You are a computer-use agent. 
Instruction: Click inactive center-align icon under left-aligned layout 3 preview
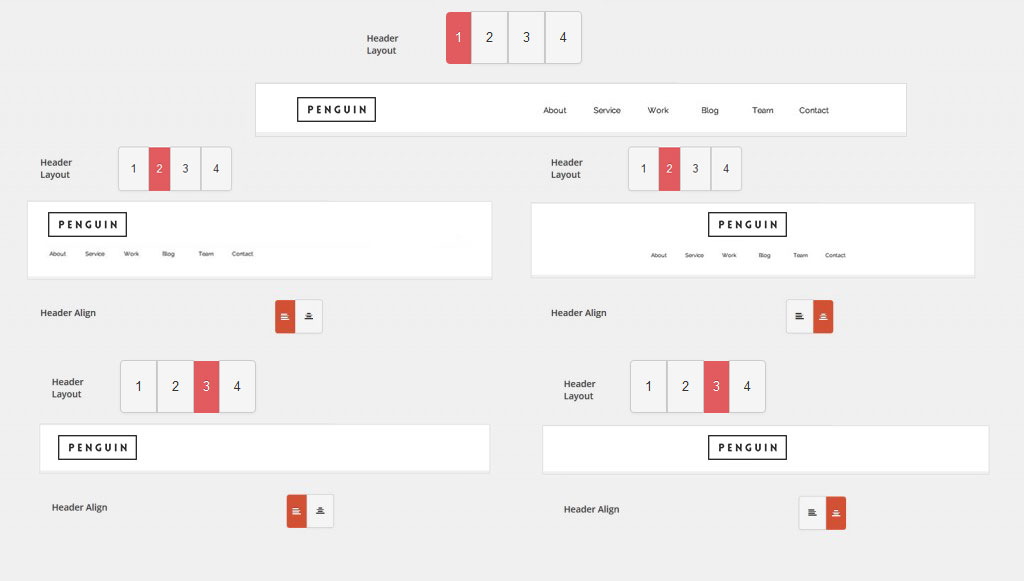coord(320,511)
